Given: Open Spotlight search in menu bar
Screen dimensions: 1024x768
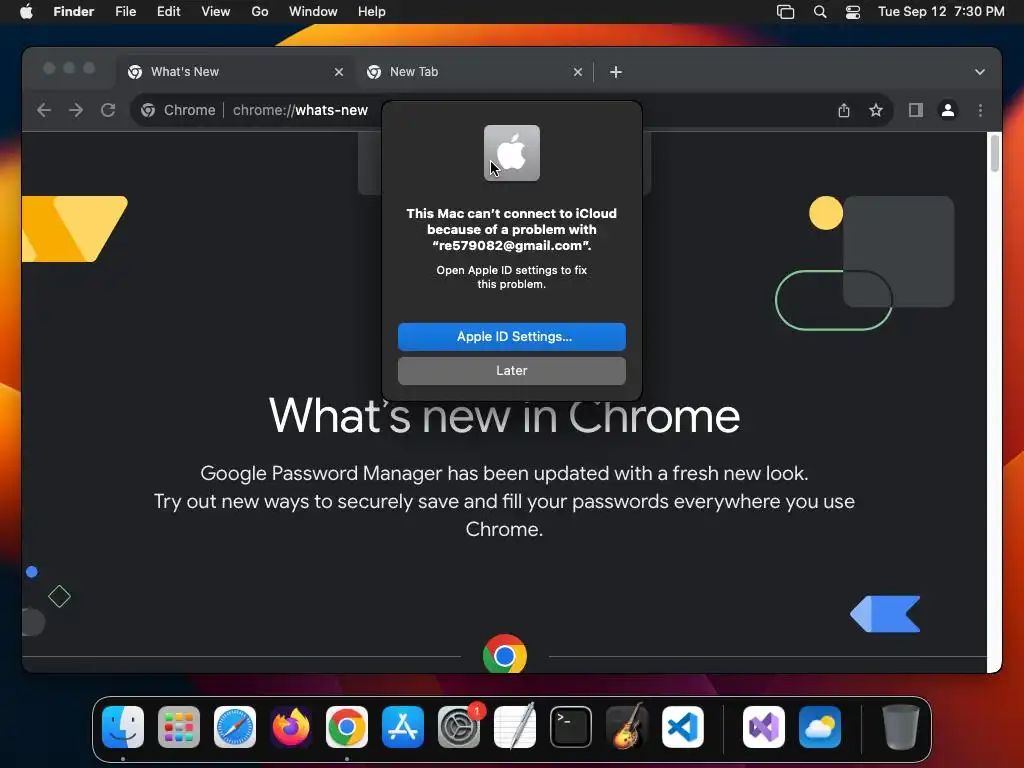Looking at the screenshot, I should coord(820,12).
